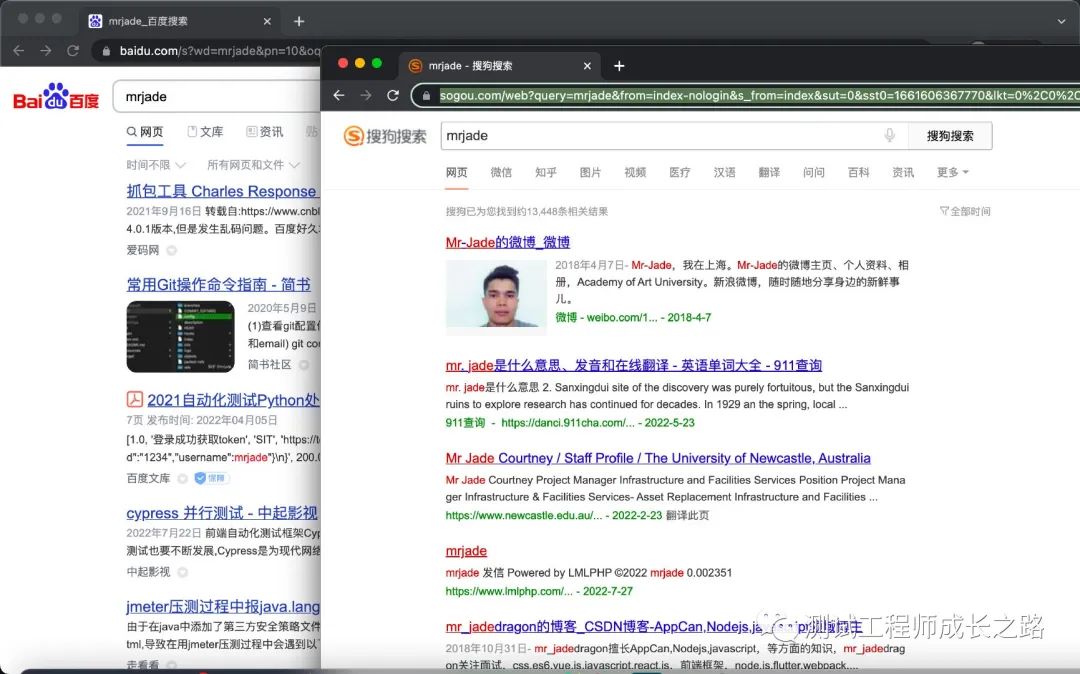Open 2021自动化测试Python result in Baidu
Screen dimensions: 1080x674
click(x=233, y=400)
